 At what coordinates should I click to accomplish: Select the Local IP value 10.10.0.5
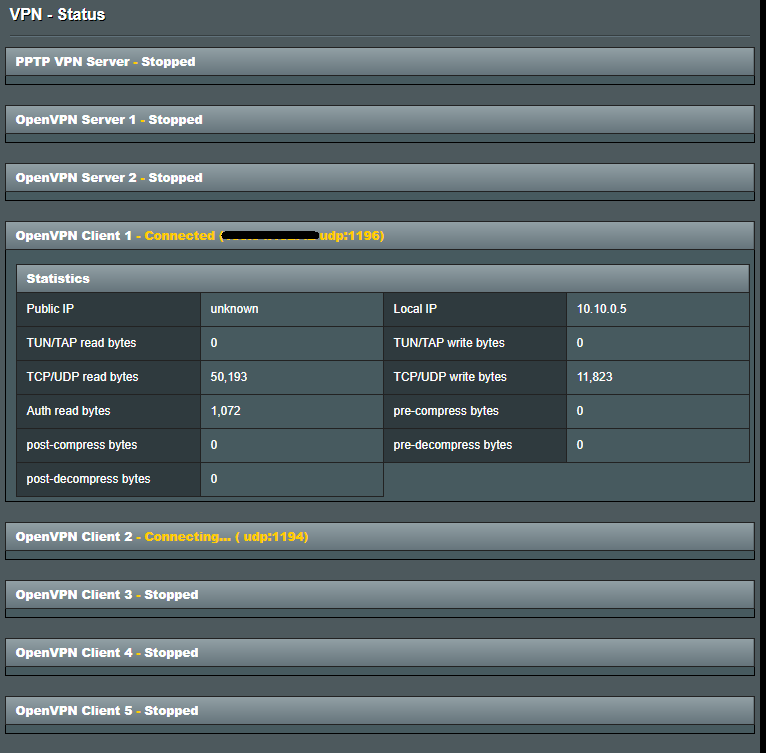click(601, 309)
